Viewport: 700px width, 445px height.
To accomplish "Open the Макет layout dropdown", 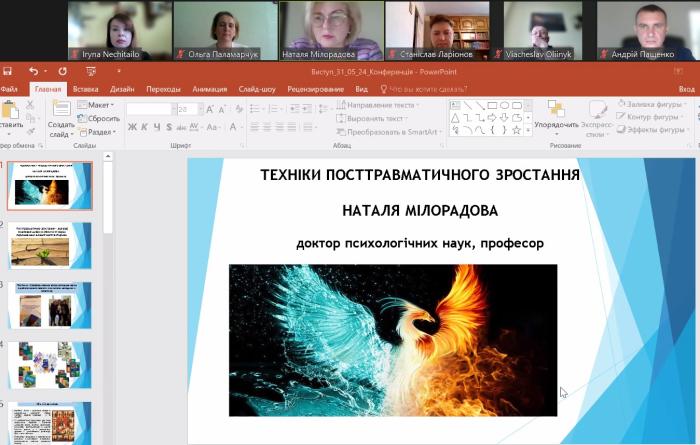I will click(98, 105).
